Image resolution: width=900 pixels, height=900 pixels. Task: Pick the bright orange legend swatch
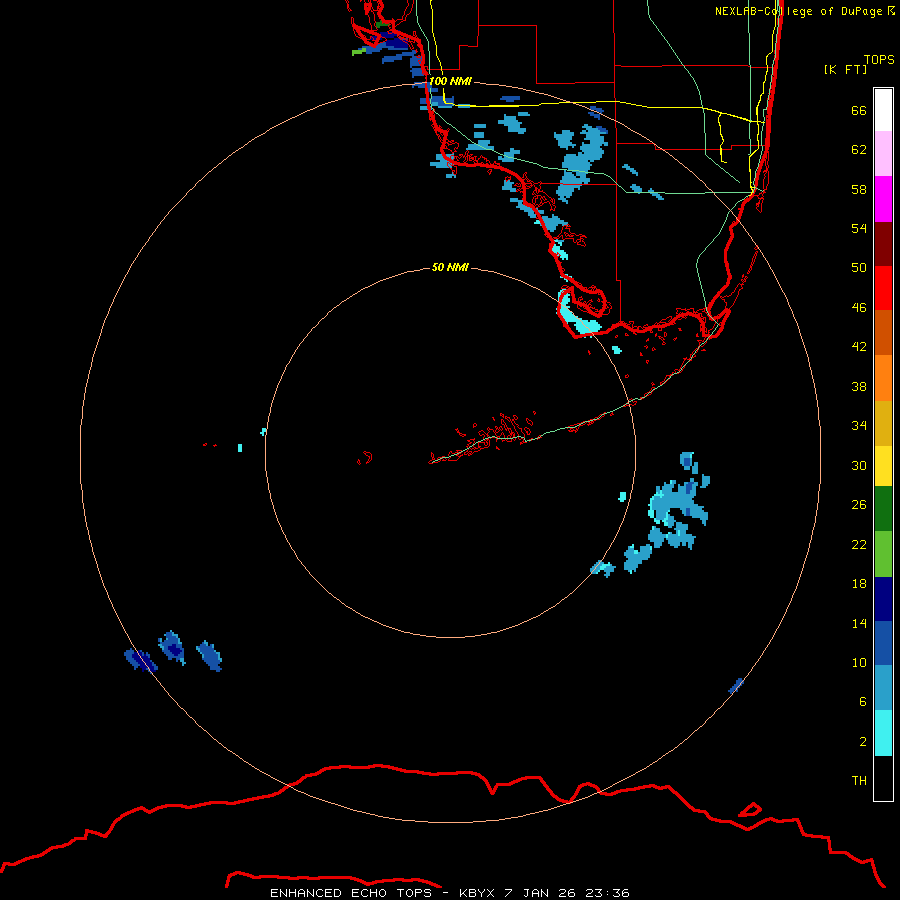(x=883, y=377)
